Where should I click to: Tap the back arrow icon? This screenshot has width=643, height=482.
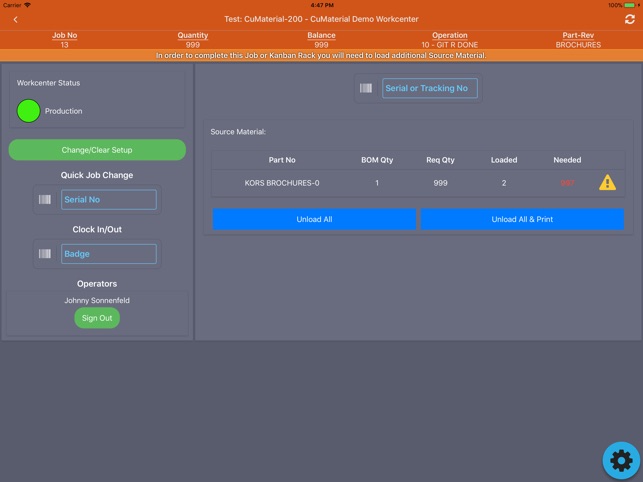[x=16, y=19]
